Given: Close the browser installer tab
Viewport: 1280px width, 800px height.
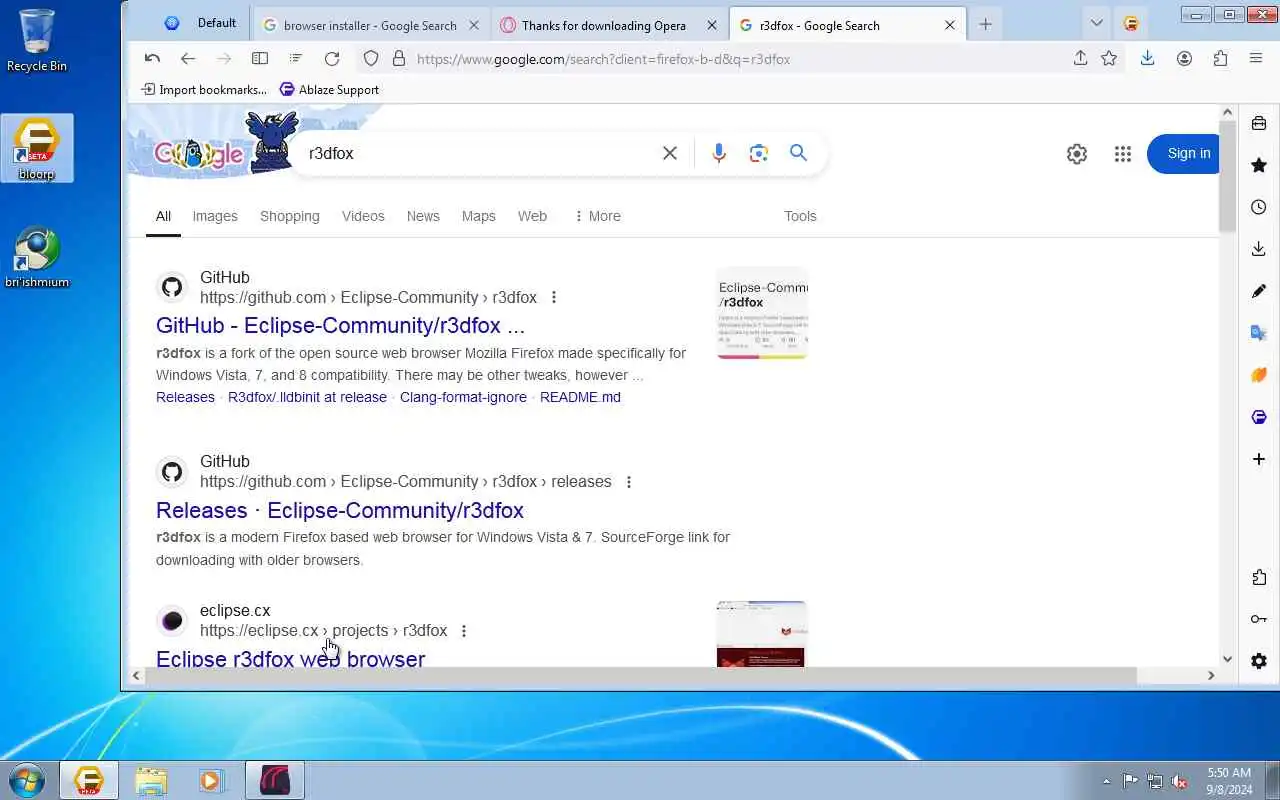Looking at the screenshot, I should (x=475, y=25).
